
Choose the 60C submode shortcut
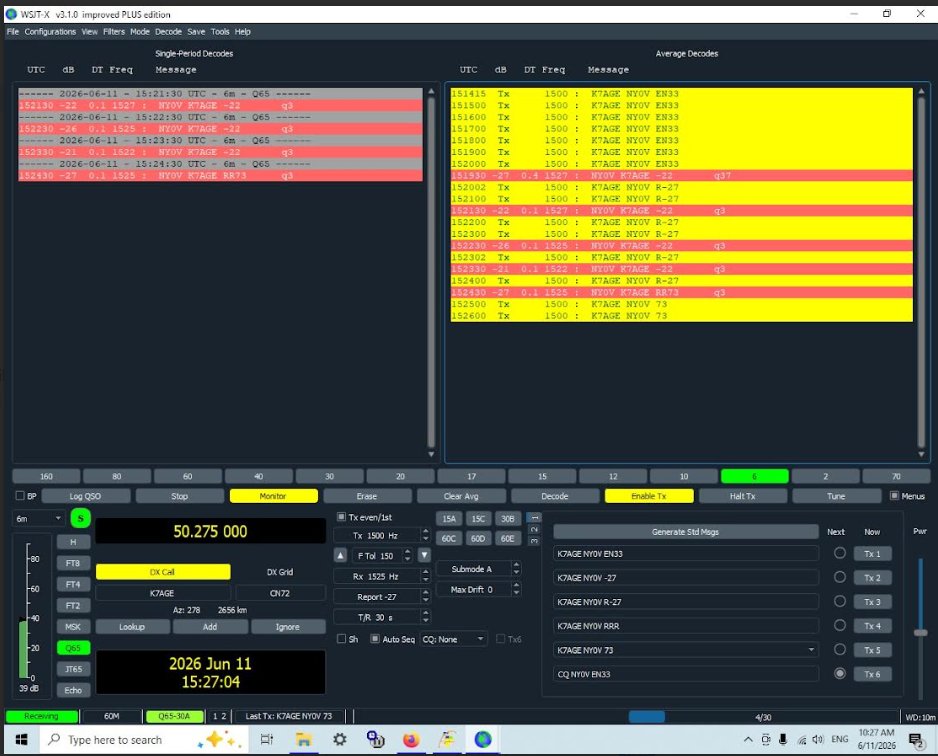point(449,538)
